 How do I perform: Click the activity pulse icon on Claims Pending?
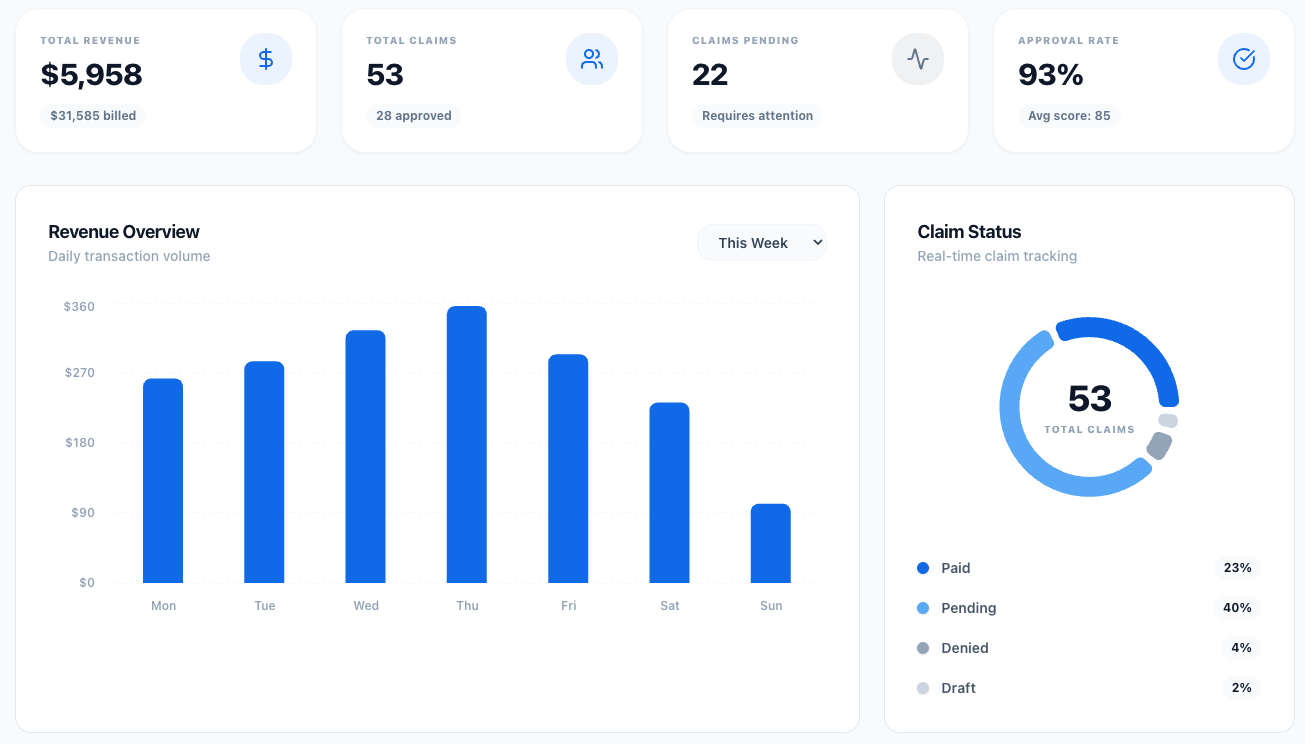point(917,59)
